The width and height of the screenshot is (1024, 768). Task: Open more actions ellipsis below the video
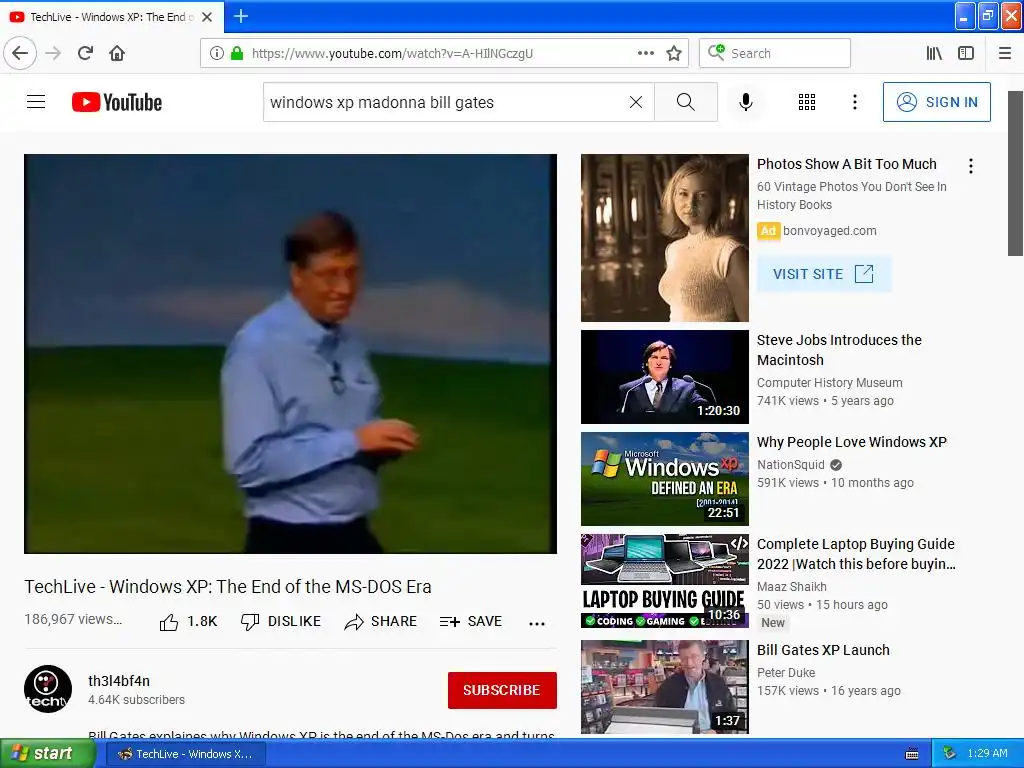537,624
